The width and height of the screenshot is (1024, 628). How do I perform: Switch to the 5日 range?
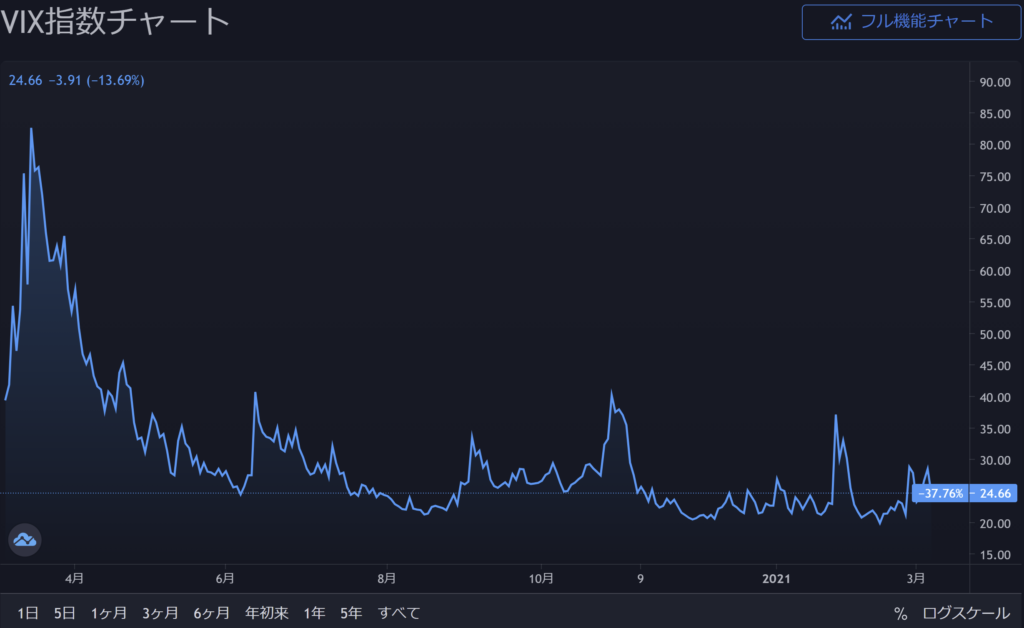[65, 613]
